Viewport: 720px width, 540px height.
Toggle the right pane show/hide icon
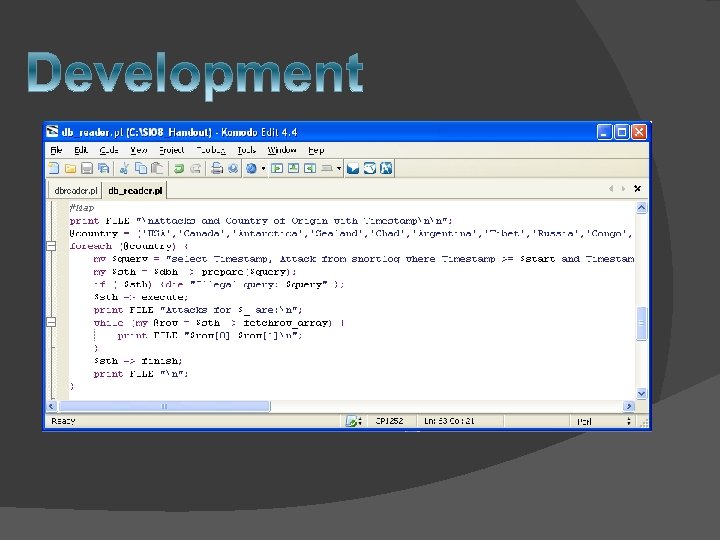point(386,169)
